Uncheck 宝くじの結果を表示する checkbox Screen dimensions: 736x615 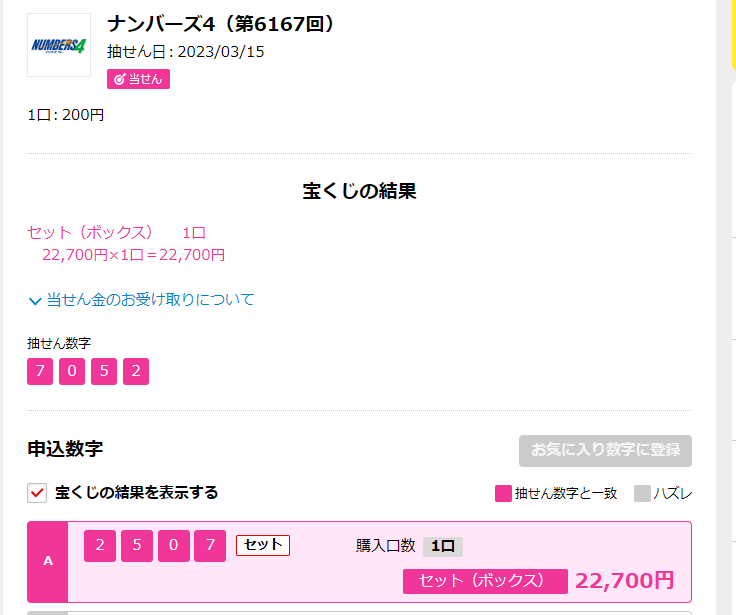tap(37, 493)
